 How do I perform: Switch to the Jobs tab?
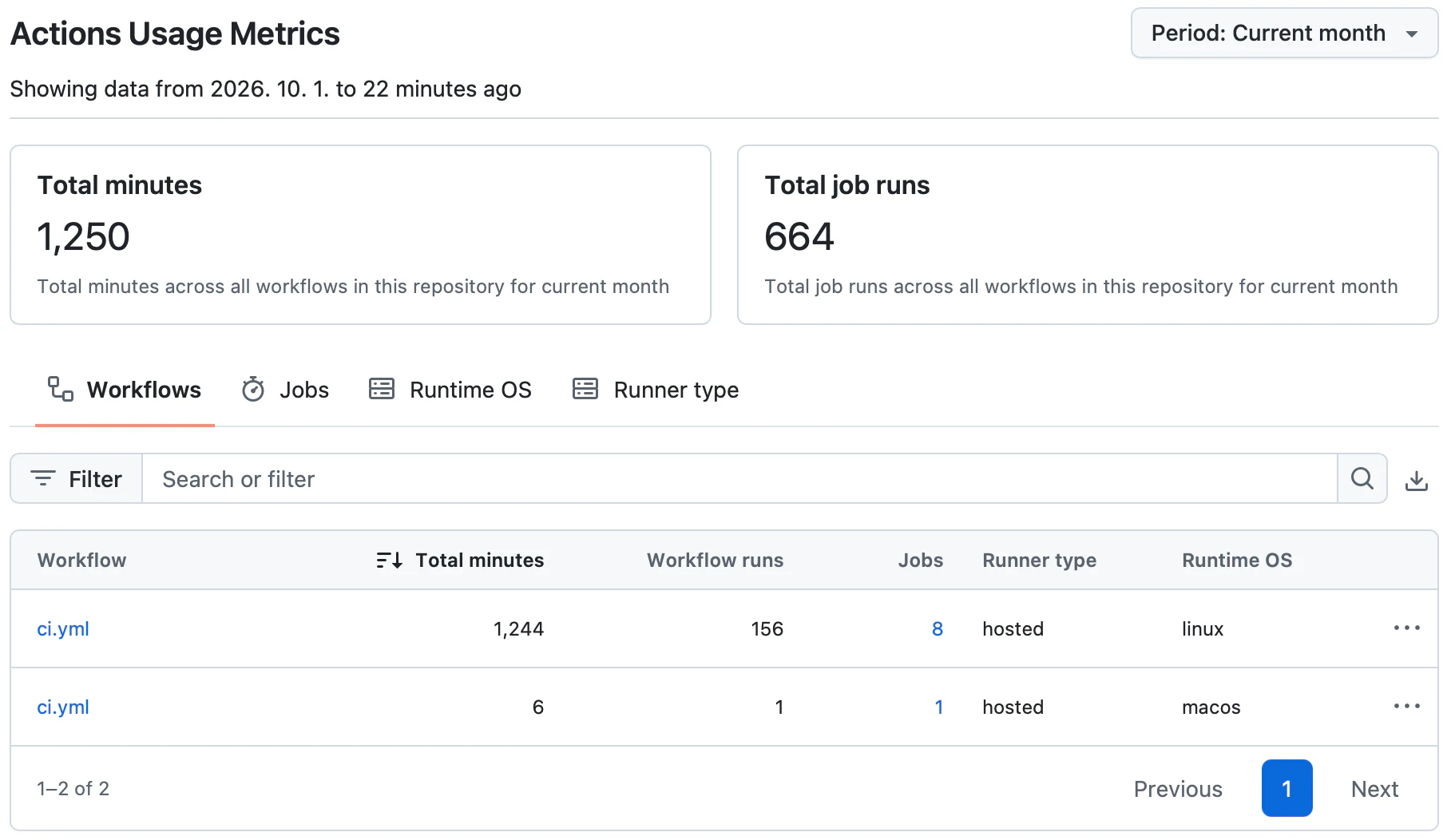pyautogui.click(x=285, y=390)
